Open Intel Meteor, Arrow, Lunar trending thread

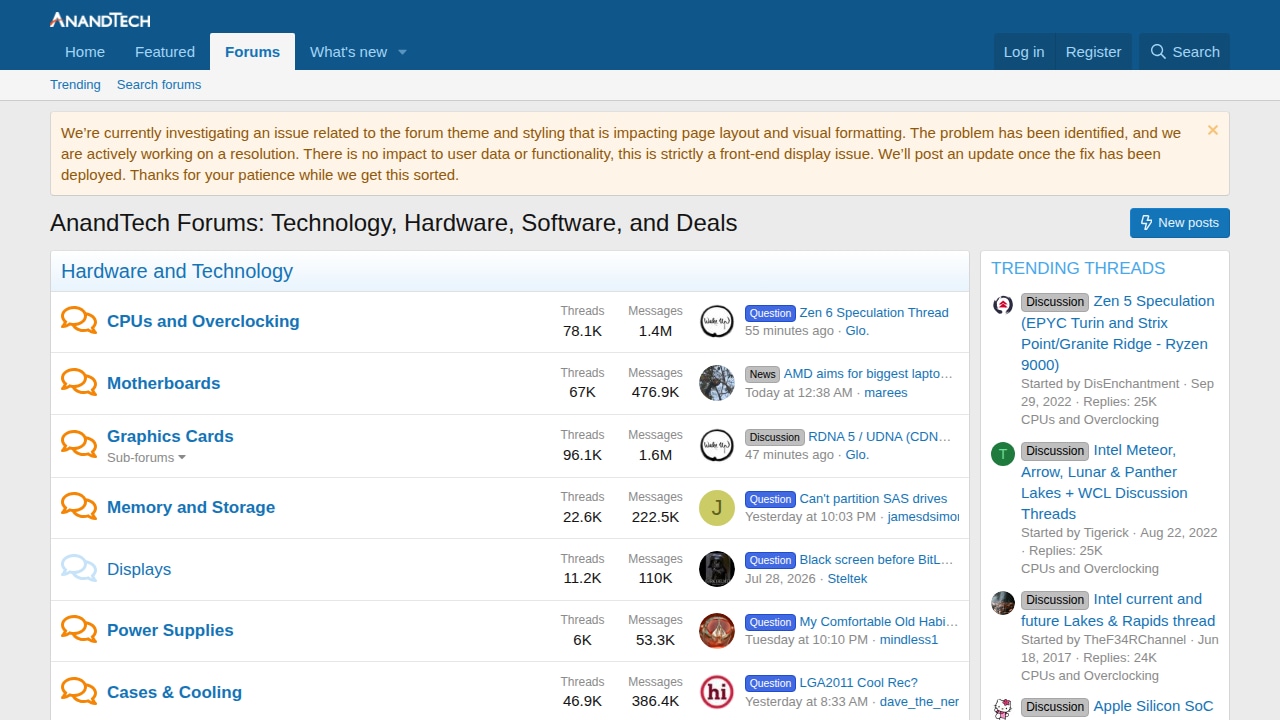click(x=1104, y=482)
